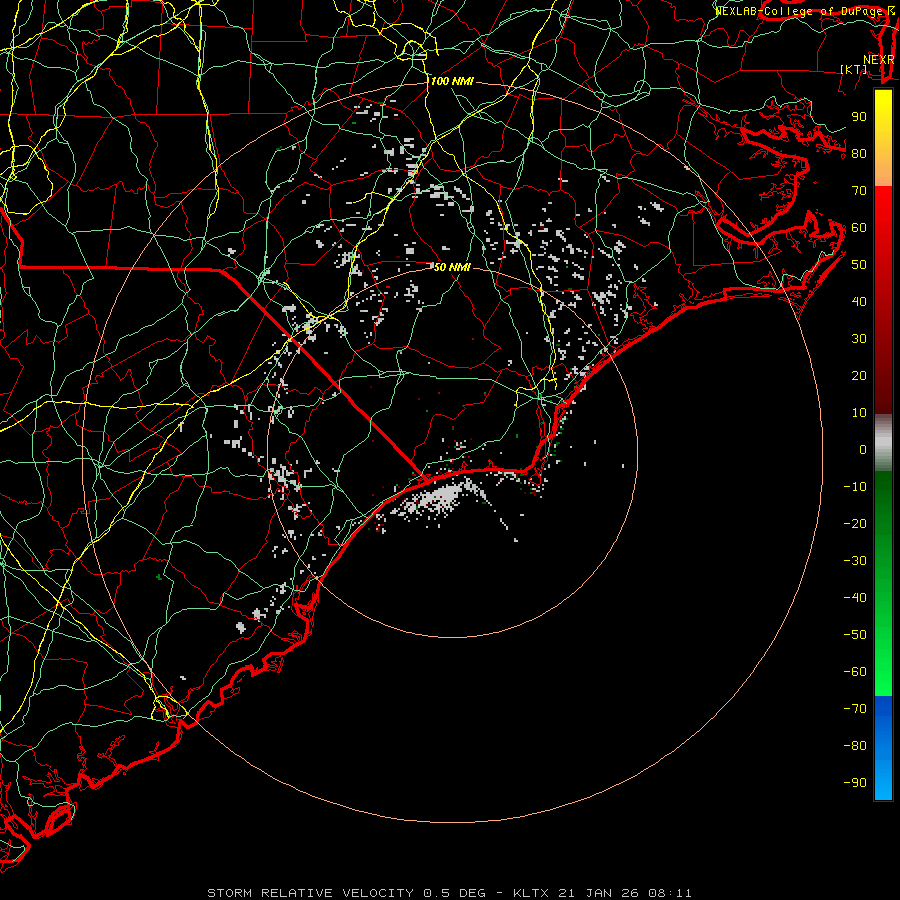
Task: Click the "100 NMI" range ring label
Action: [452, 82]
